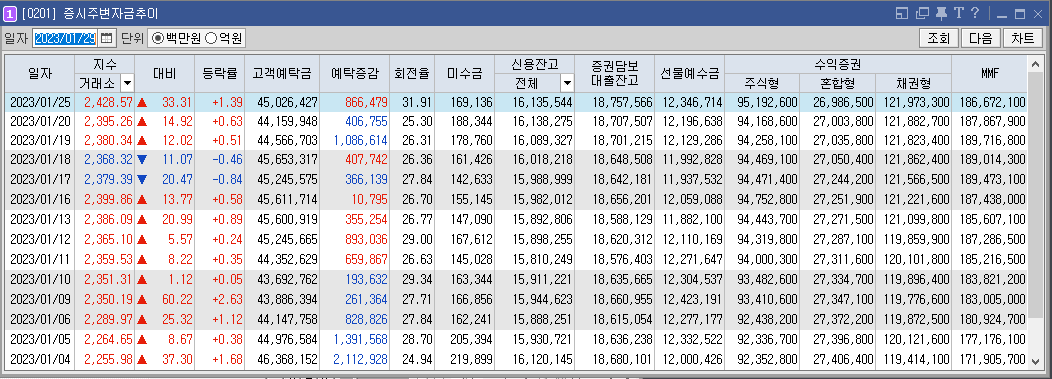Close the 증시주변자금추이 window
This screenshot has width=1052, height=379.
point(1038,13)
